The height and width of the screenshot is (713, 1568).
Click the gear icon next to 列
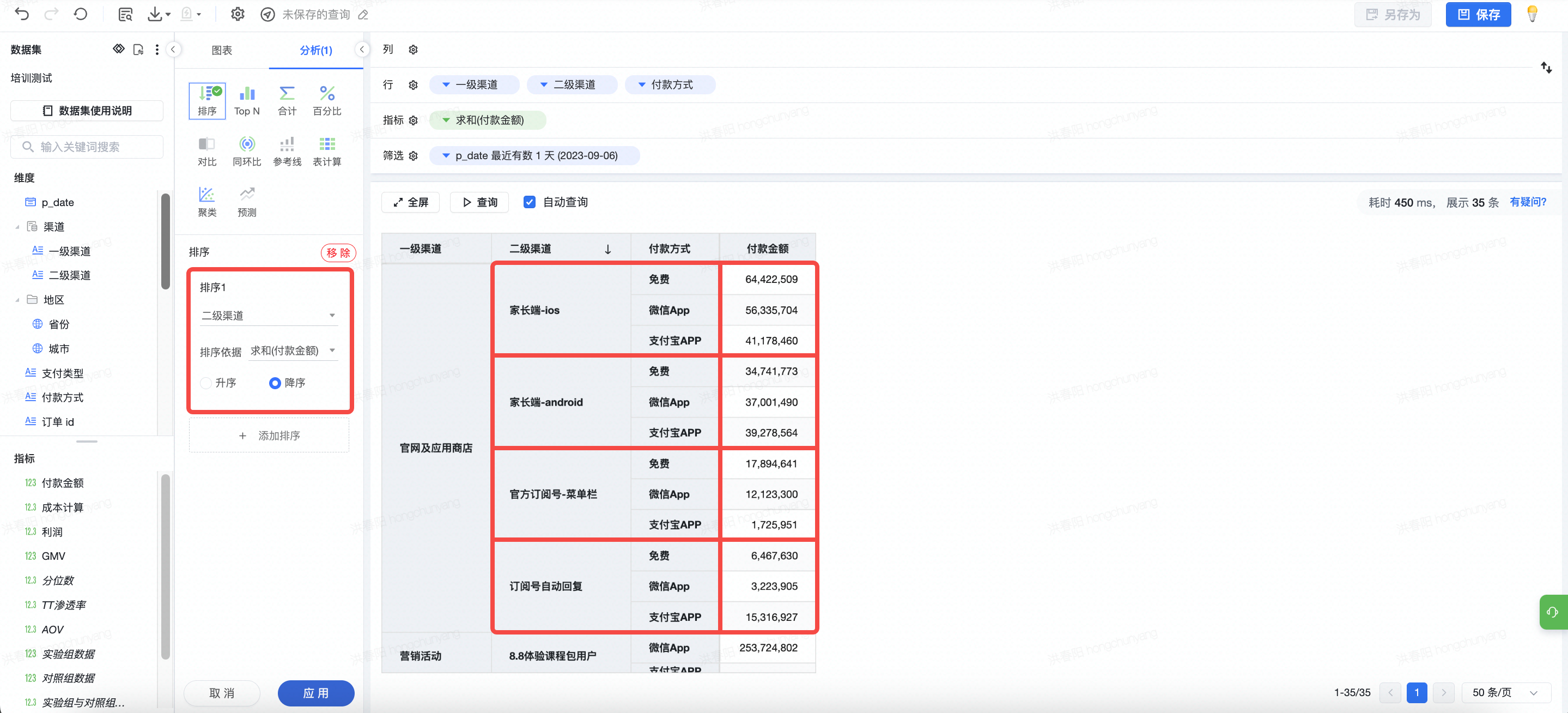(414, 49)
